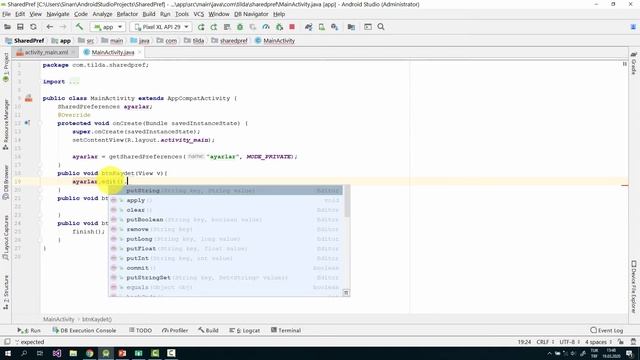
Task: Click the Make Project hammer icon
Action: (79, 27)
